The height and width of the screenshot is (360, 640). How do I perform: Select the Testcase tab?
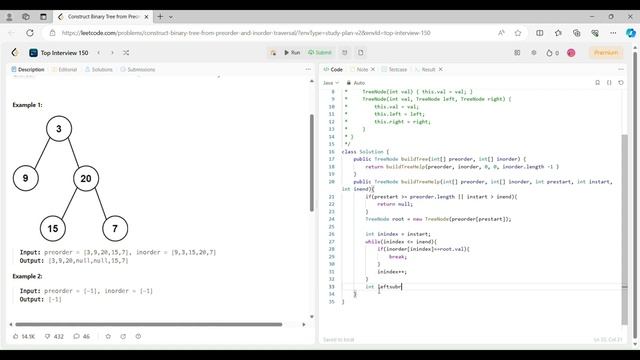pos(394,69)
